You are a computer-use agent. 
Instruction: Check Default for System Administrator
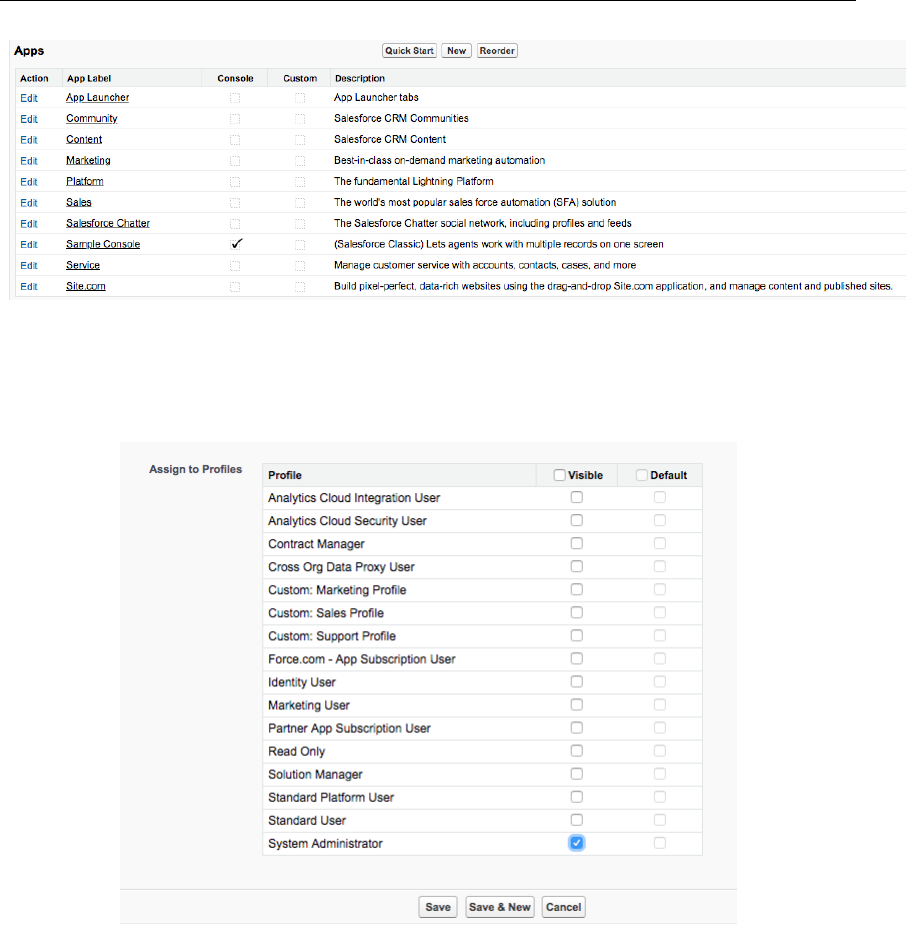click(659, 843)
